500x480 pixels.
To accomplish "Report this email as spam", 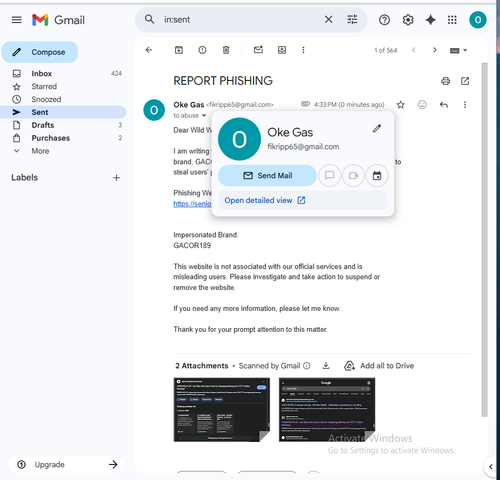I will [x=202, y=50].
